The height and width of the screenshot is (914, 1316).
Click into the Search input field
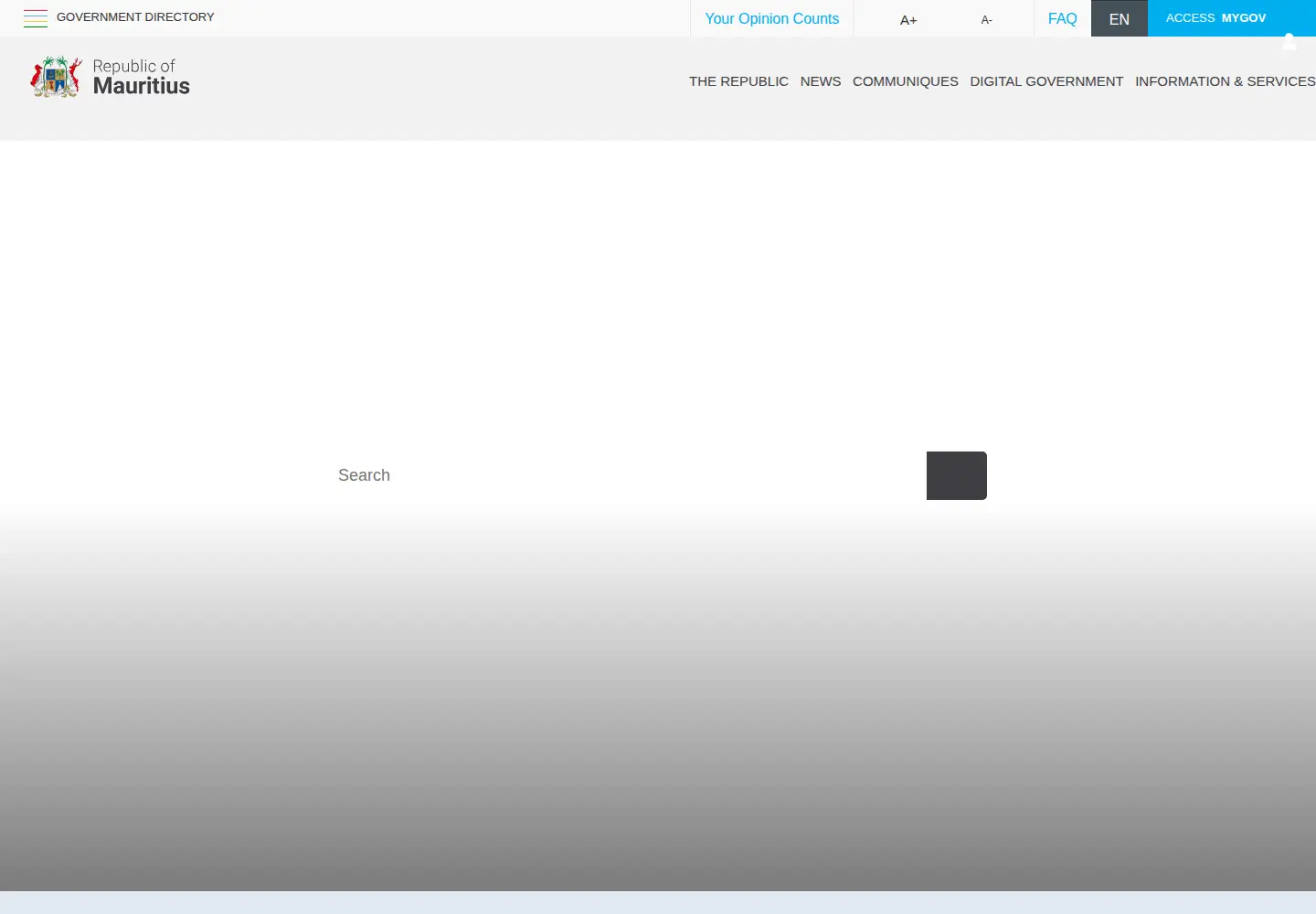click(x=628, y=475)
